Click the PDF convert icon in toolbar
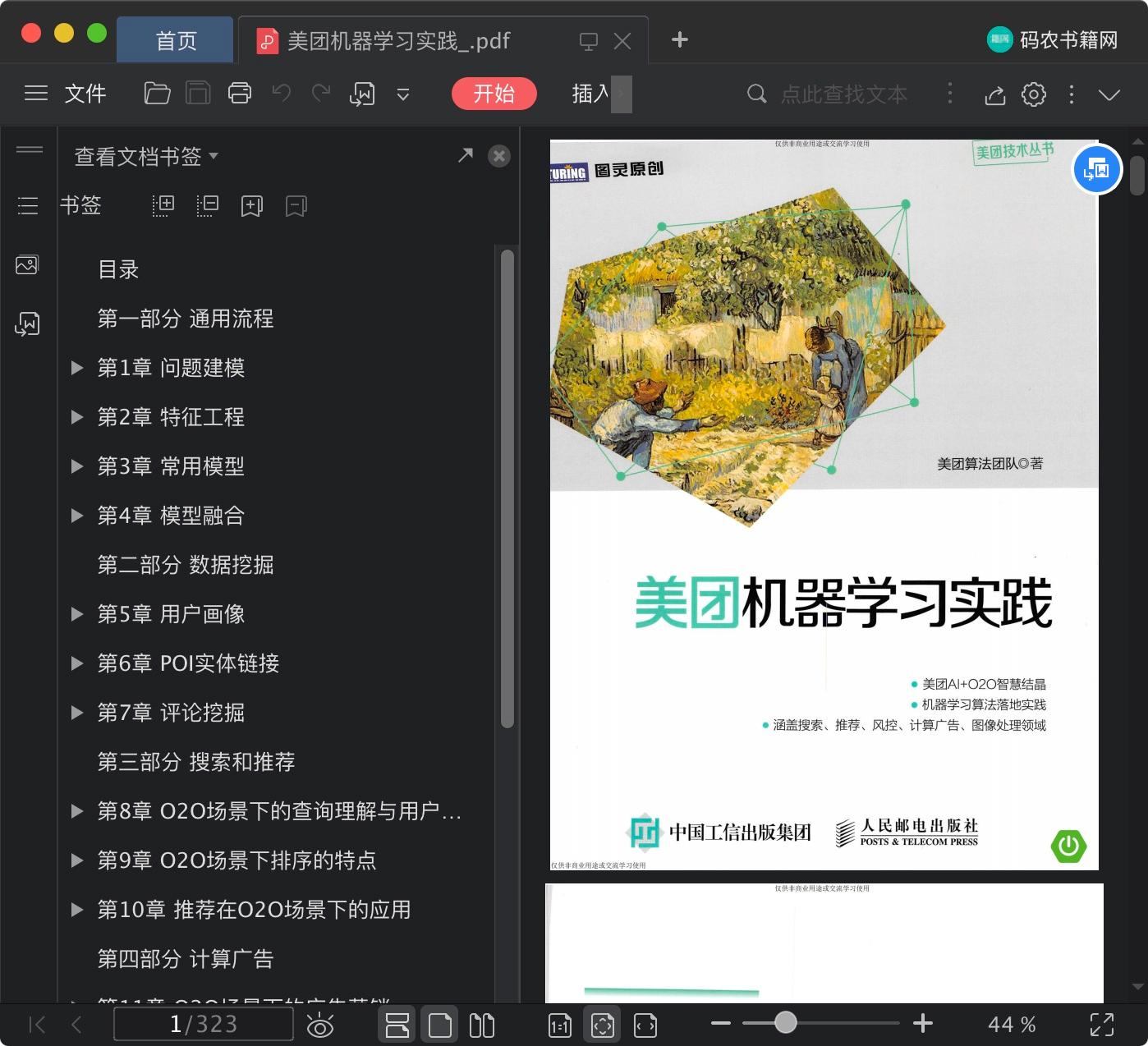Screen dimensions: 1148x1046 tap(362, 94)
